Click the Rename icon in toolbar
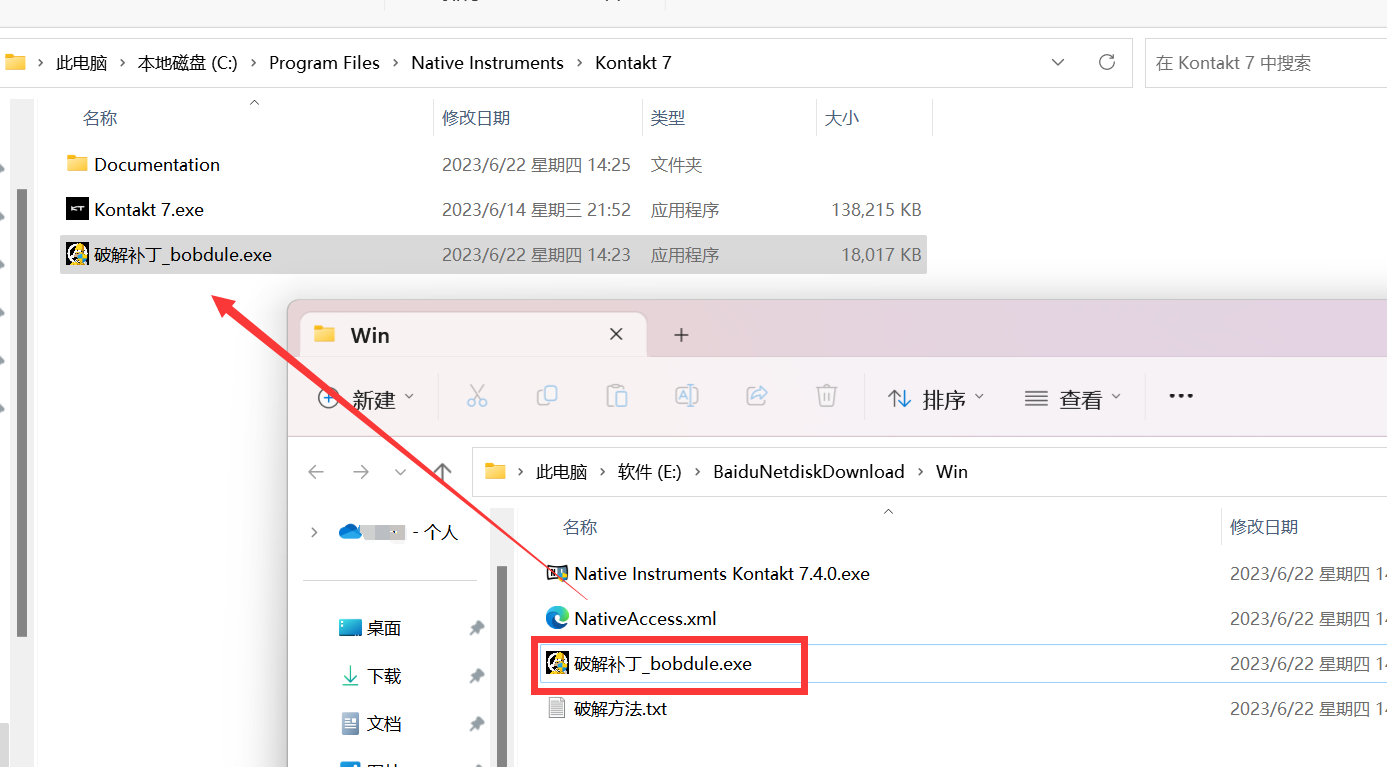 [687, 396]
